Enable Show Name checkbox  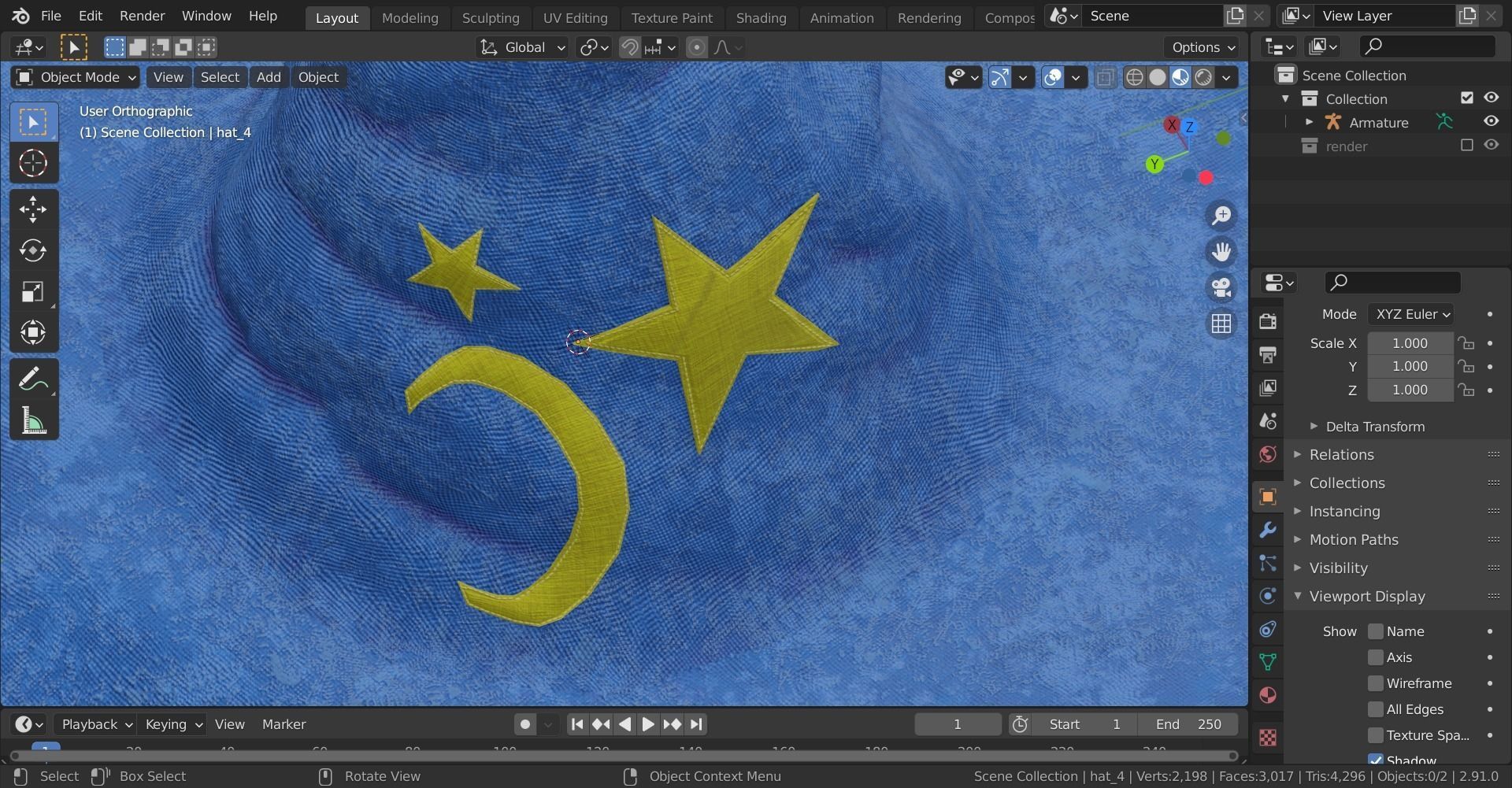click(1376, 631)
